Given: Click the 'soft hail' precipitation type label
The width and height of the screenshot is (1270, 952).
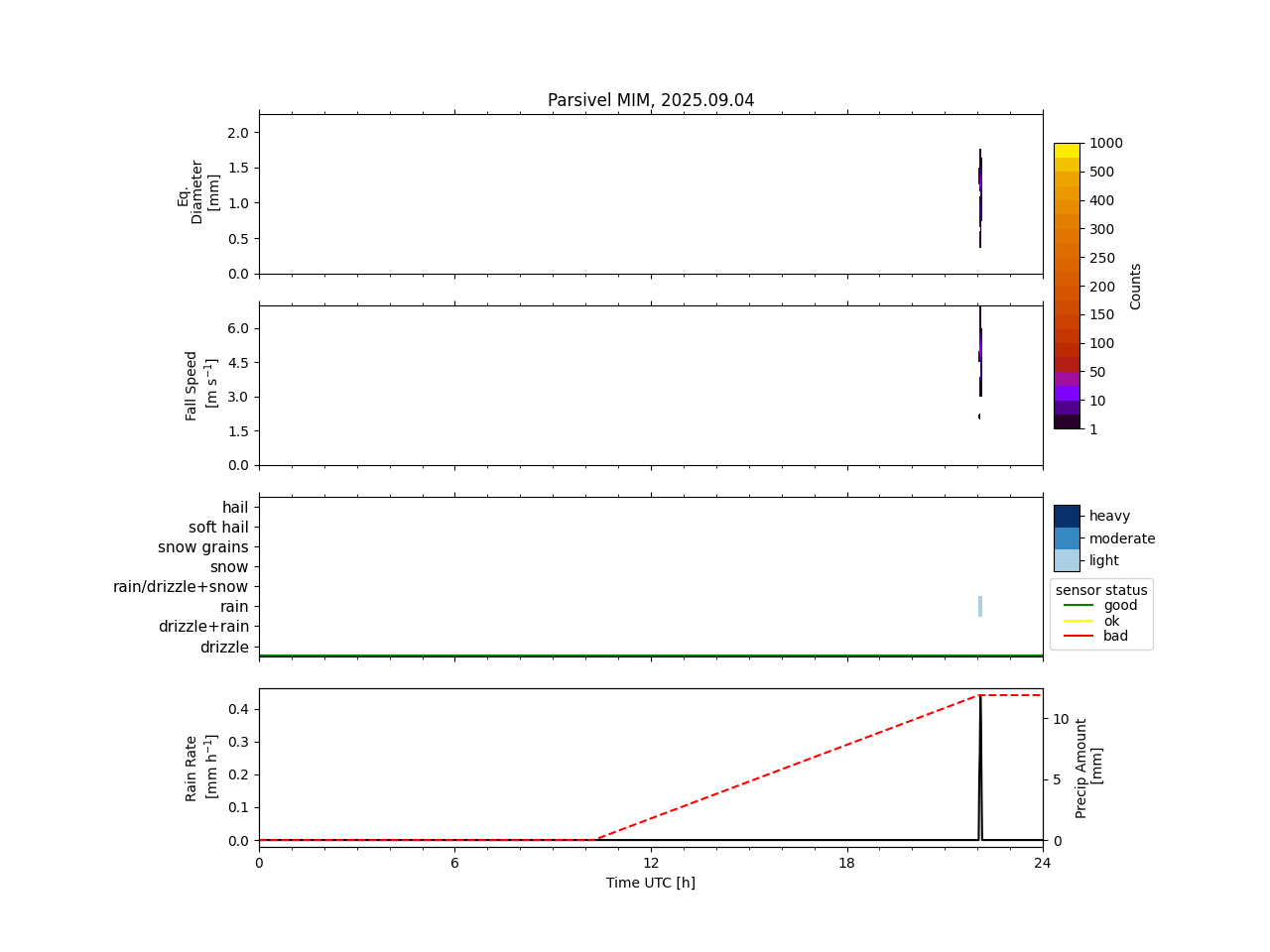Looking at the screenshot, I should (218, 528).
